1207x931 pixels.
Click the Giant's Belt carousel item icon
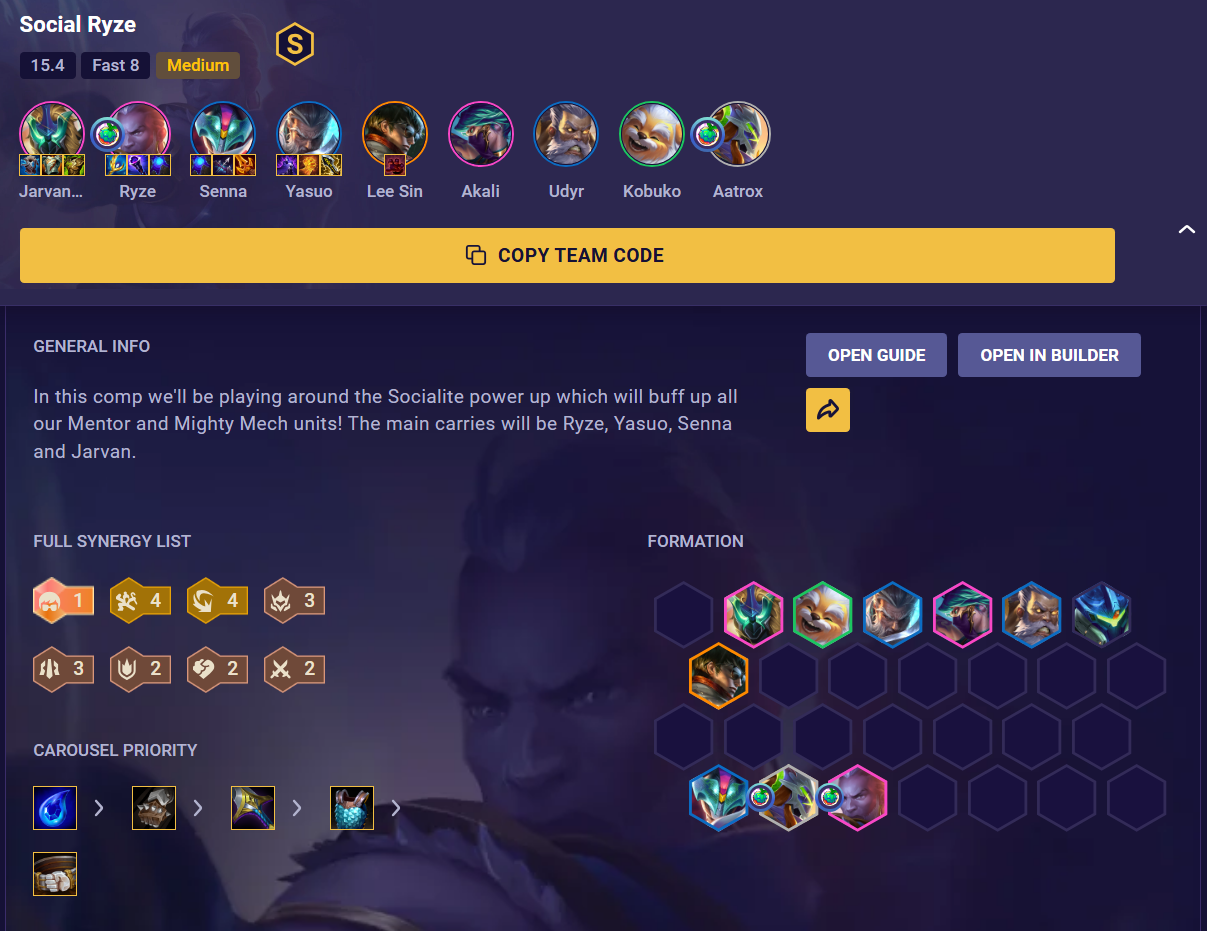[x=55, y=874]
